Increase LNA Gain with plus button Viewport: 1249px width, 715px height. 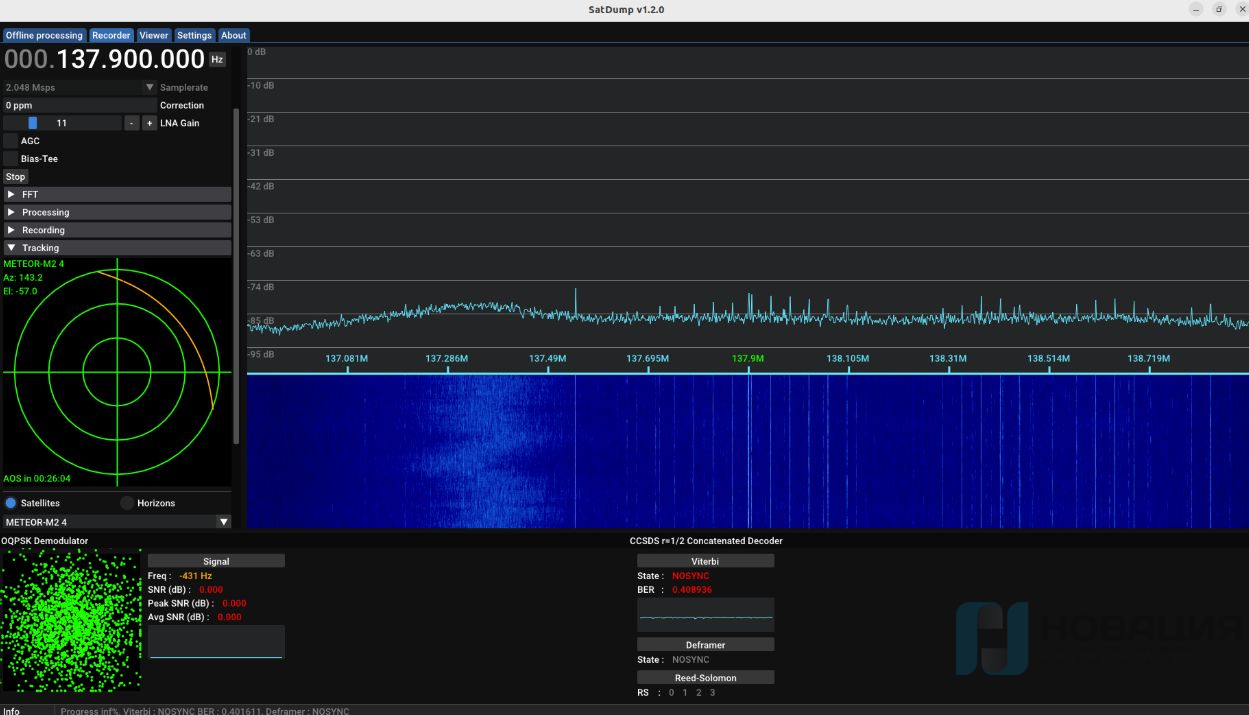(149, 123)
